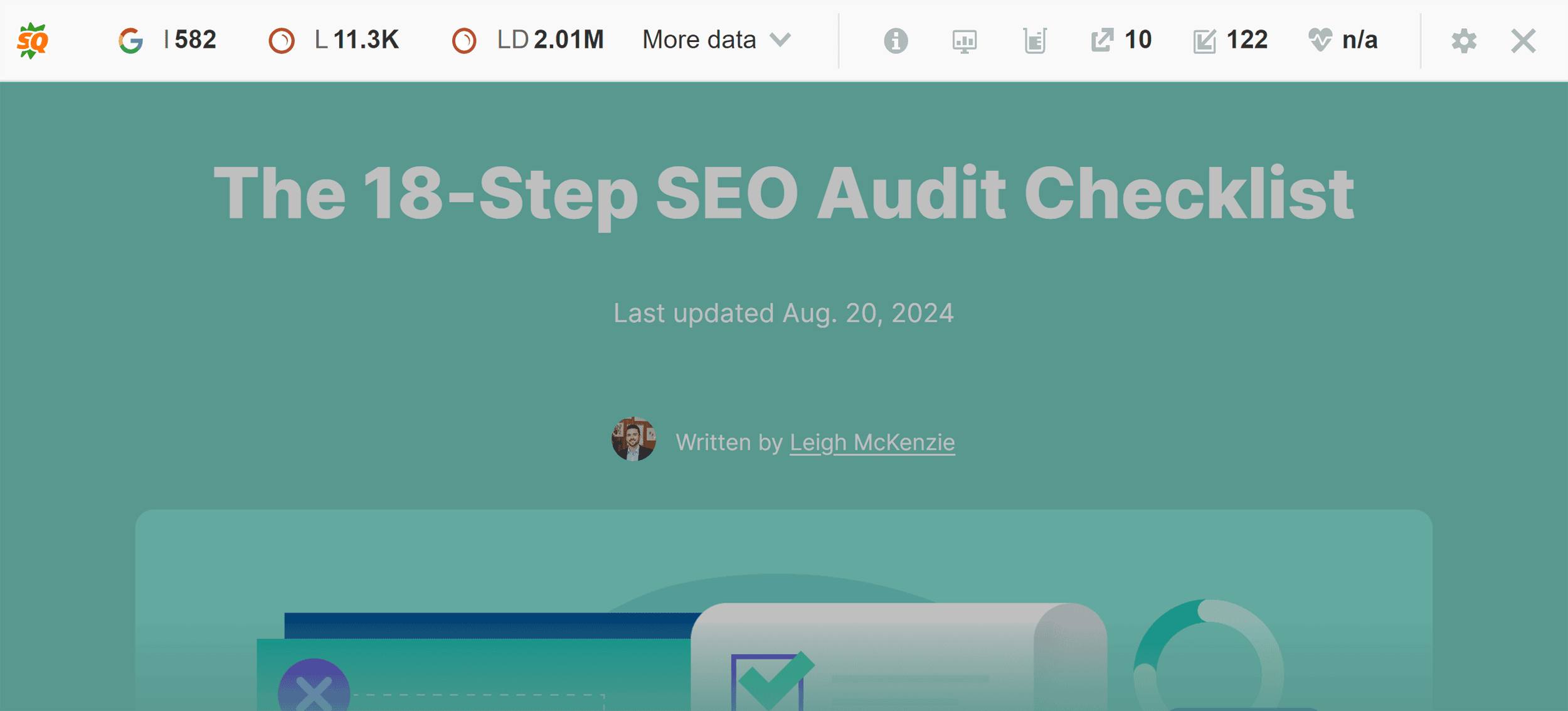Toggle the SERP overlay monitor icon
Viewport: 1568px width, 711px height.
[x=963, y=40]
